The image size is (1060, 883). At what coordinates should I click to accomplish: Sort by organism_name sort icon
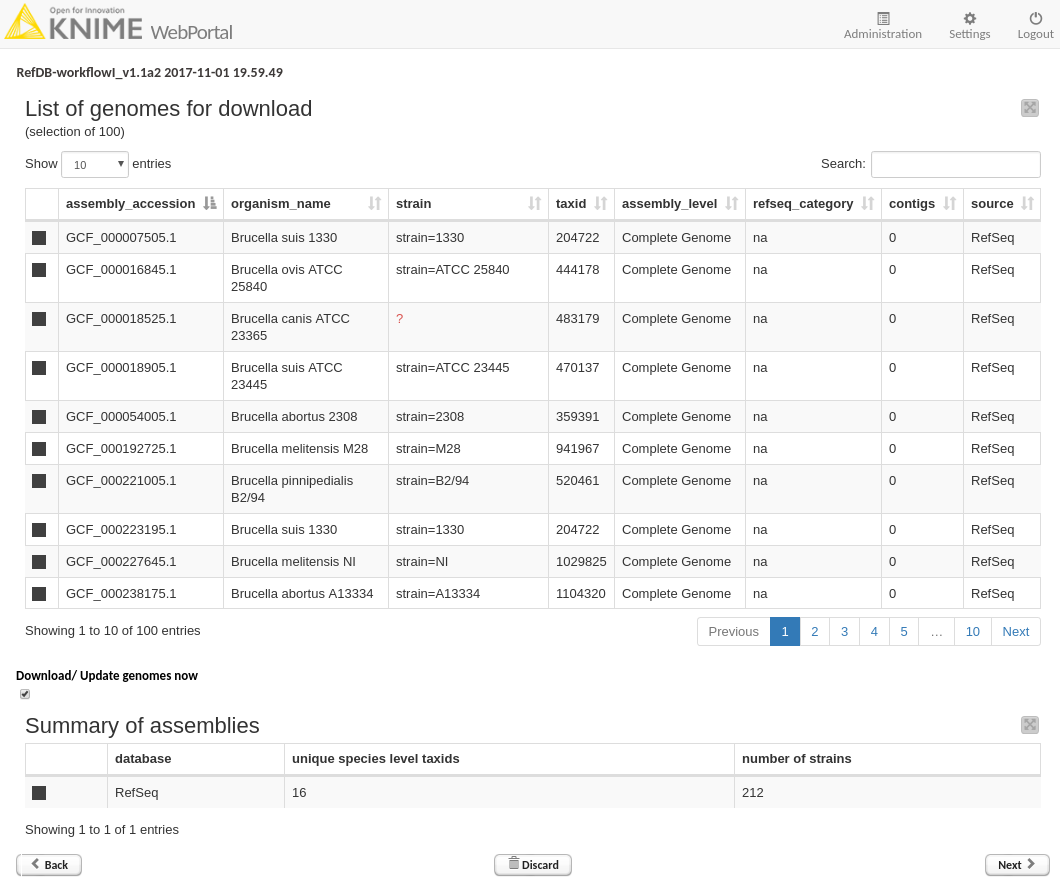point(375,204)
